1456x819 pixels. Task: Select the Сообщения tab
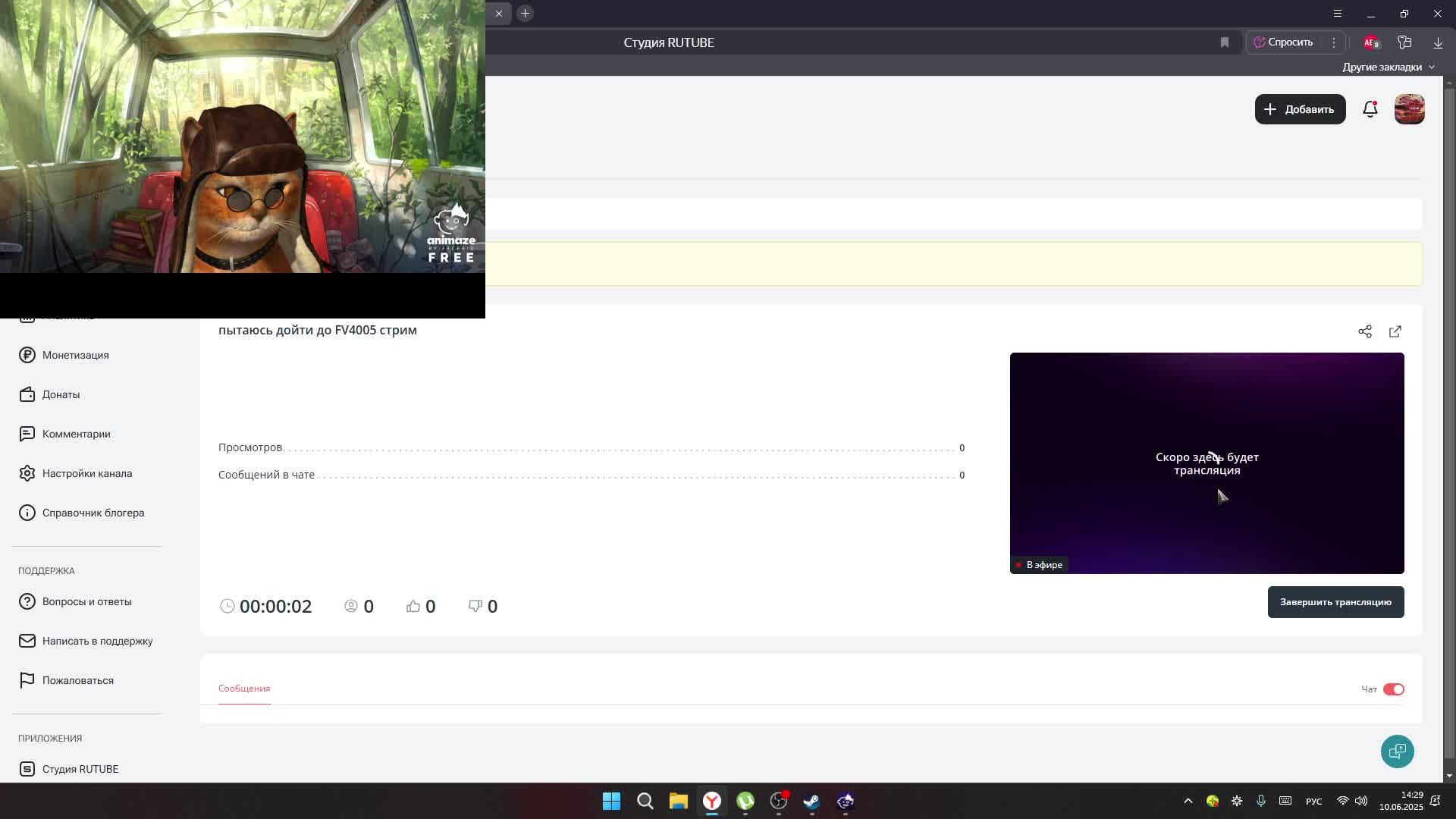244,689
